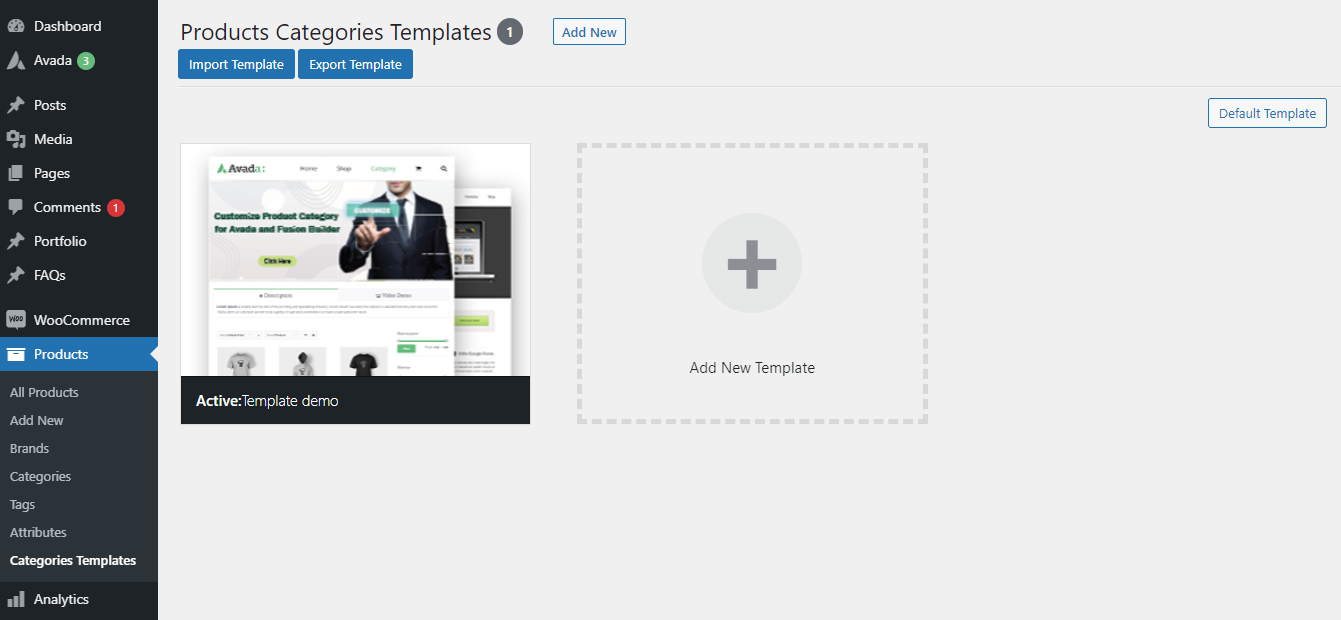Click the Analytics bar chart icon
Image resolution: width=1341 pixels, height=620 pixels.
click(16, 599)
